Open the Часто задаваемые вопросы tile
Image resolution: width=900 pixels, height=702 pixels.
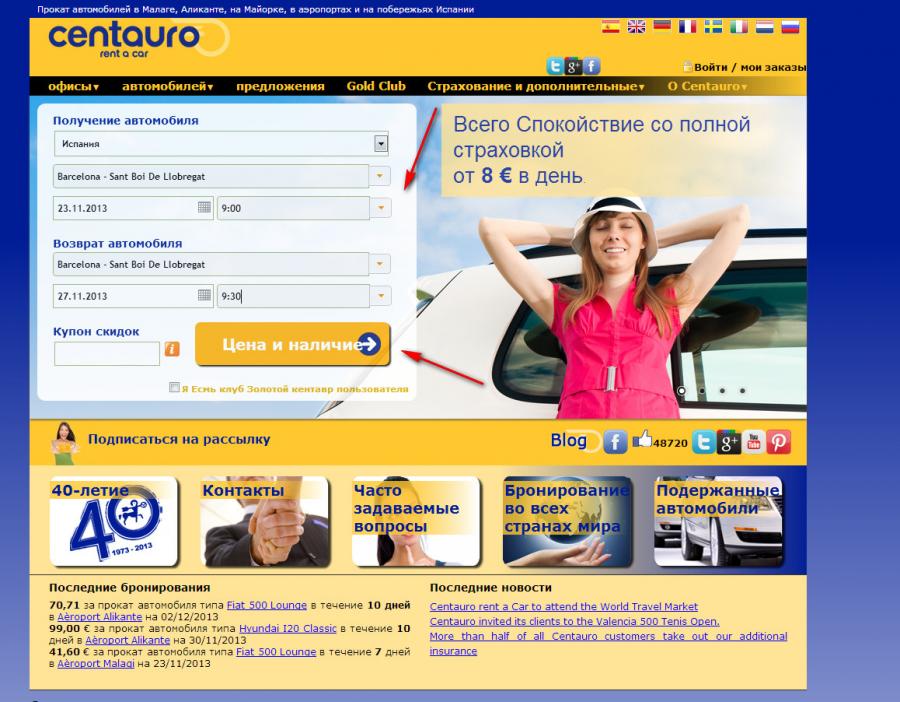pos(416,521)
